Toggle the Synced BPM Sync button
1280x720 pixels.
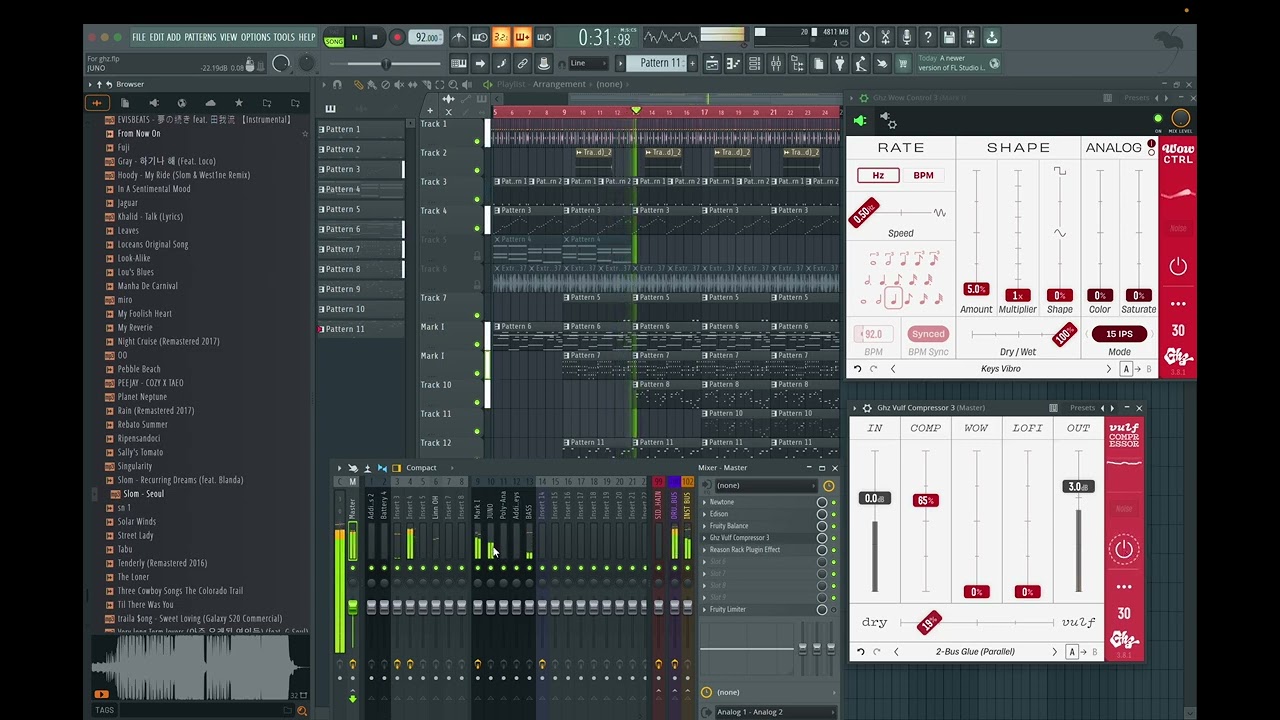[x=928, y=334]
